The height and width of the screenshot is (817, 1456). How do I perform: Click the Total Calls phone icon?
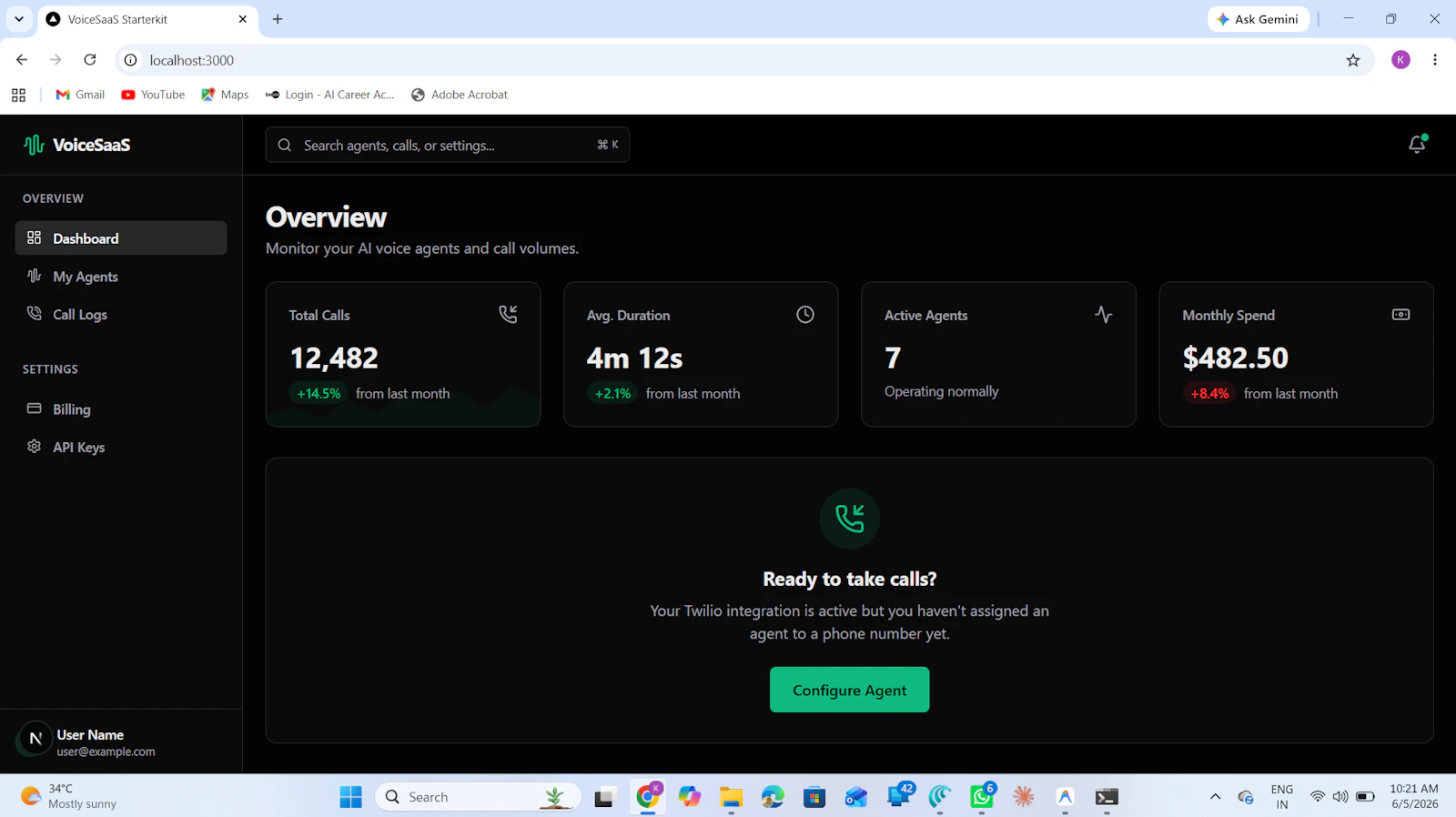[x=508, y=314]
